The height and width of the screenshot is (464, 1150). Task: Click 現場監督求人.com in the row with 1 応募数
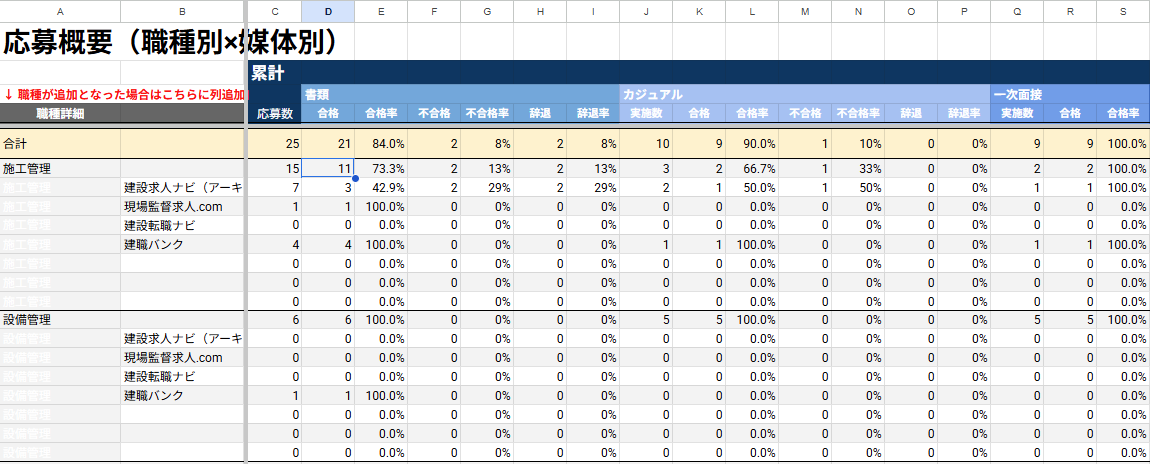pos(182,207)
